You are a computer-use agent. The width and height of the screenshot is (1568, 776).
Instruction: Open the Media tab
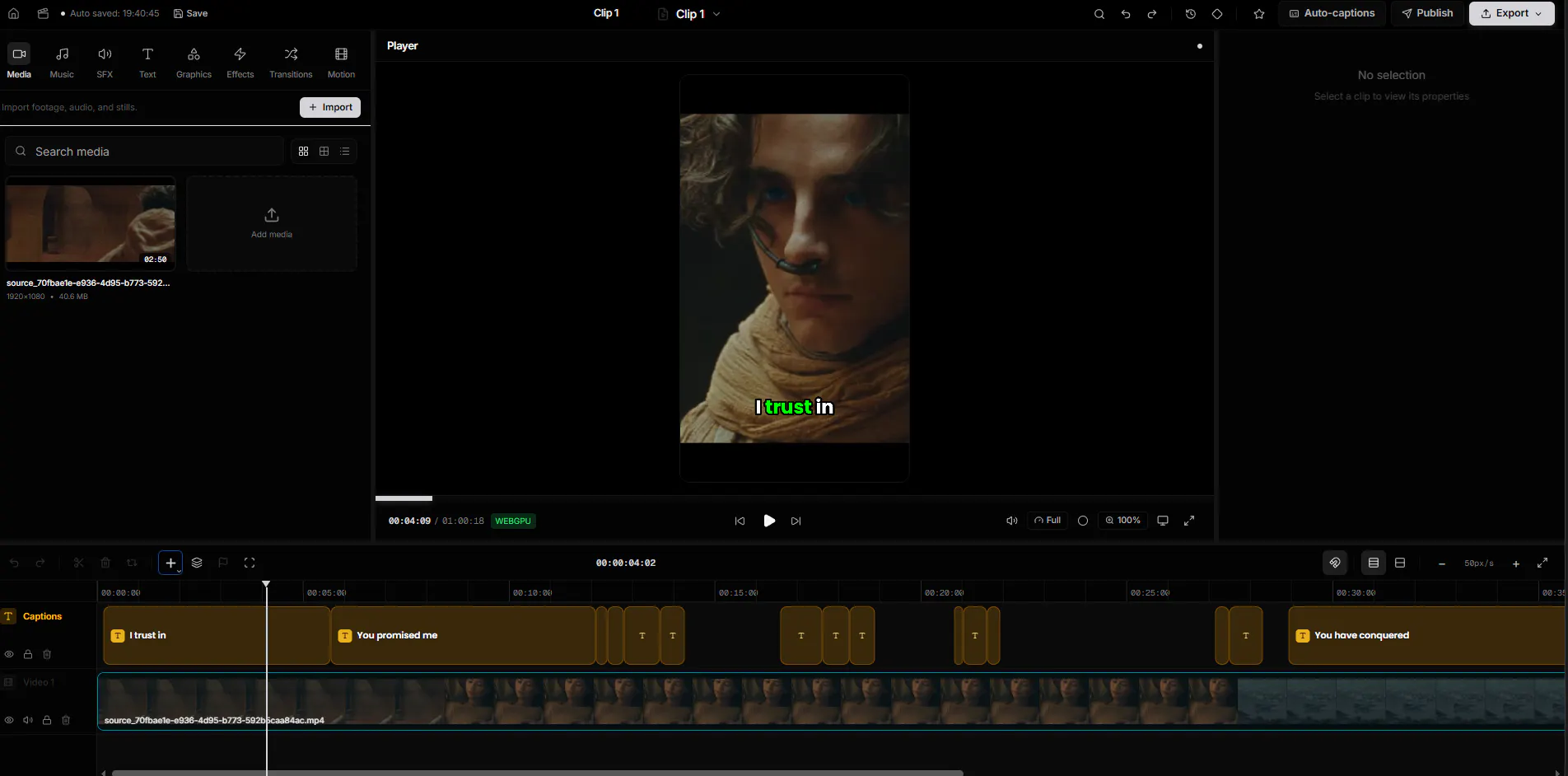click(19, 62)
